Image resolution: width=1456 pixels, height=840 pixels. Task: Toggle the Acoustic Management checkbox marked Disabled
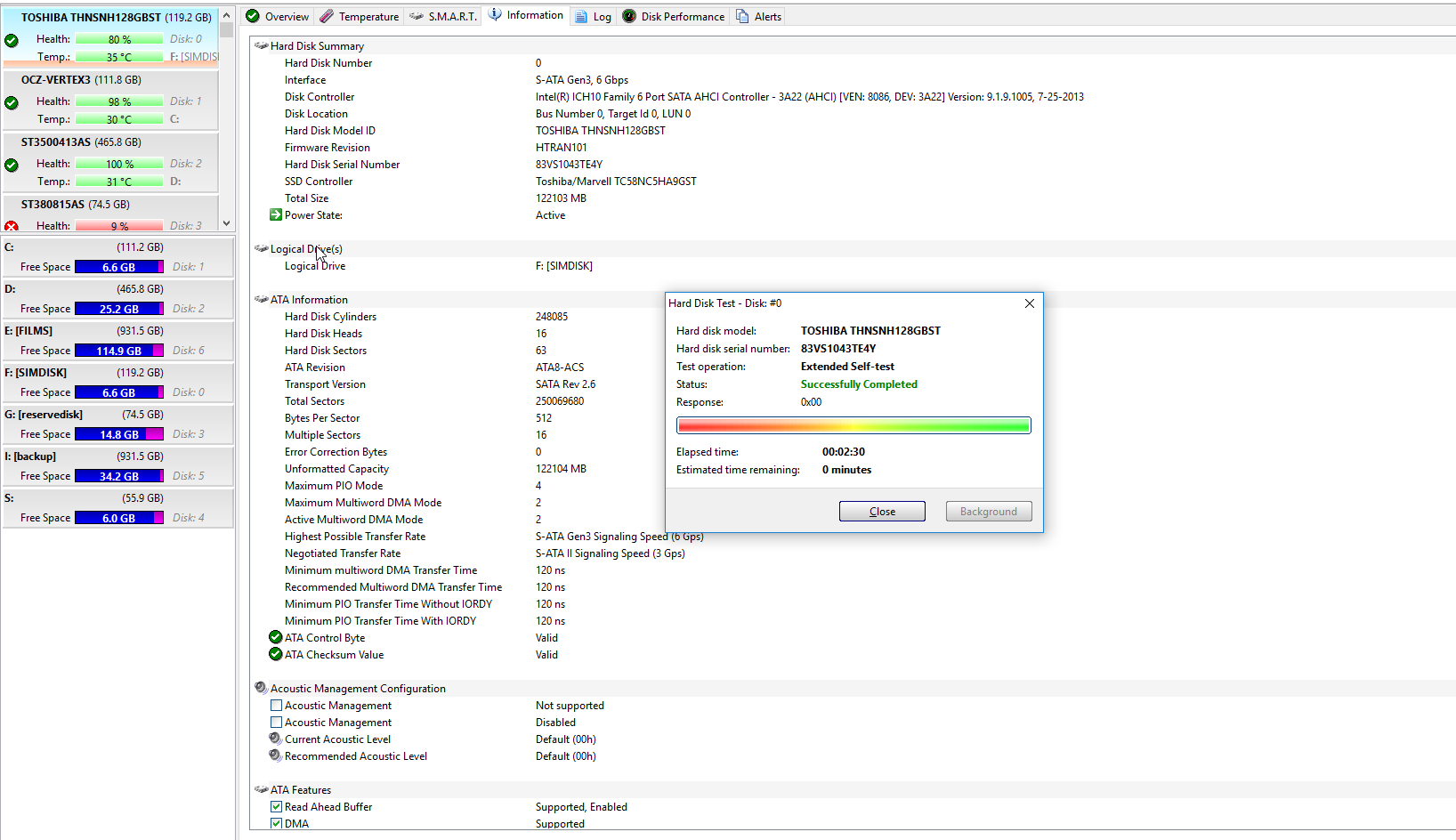click(276, 723)
